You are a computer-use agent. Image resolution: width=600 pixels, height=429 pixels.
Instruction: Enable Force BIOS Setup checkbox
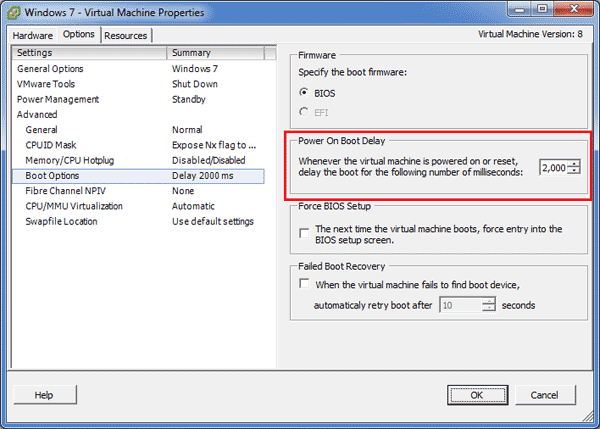(304, 233)
